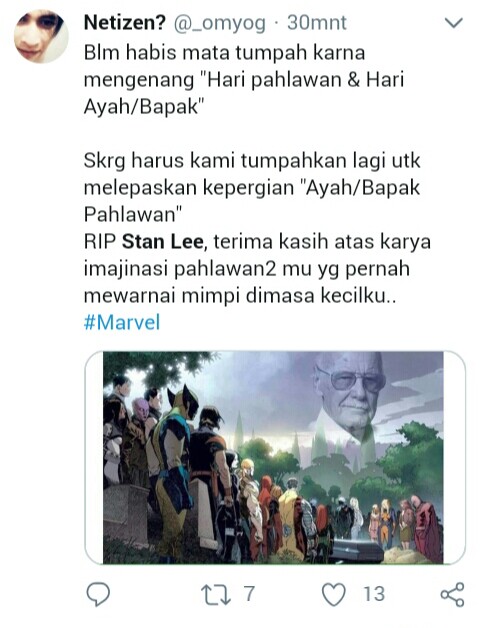The height and width of the screenshot is (628, 480).
Task: Click the retweet count 7
Action: [x=249, y=594]
